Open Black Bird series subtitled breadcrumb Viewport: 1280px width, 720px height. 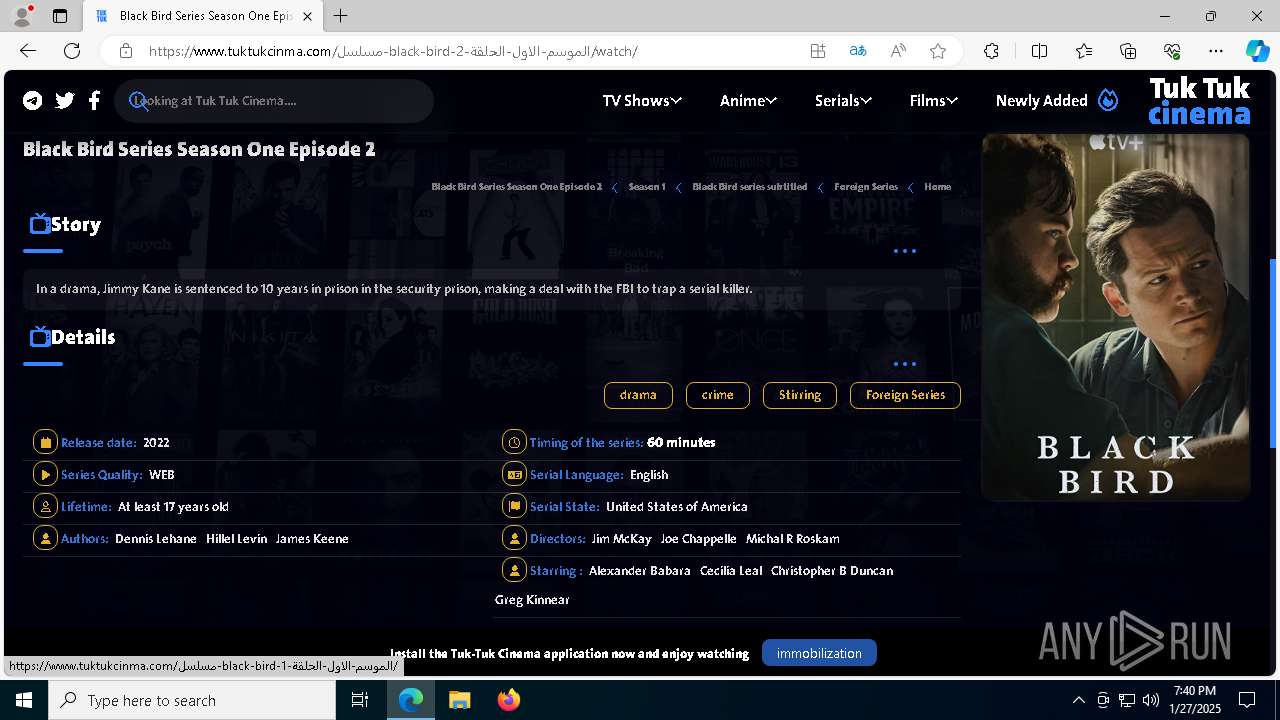[x=749, y=187]
